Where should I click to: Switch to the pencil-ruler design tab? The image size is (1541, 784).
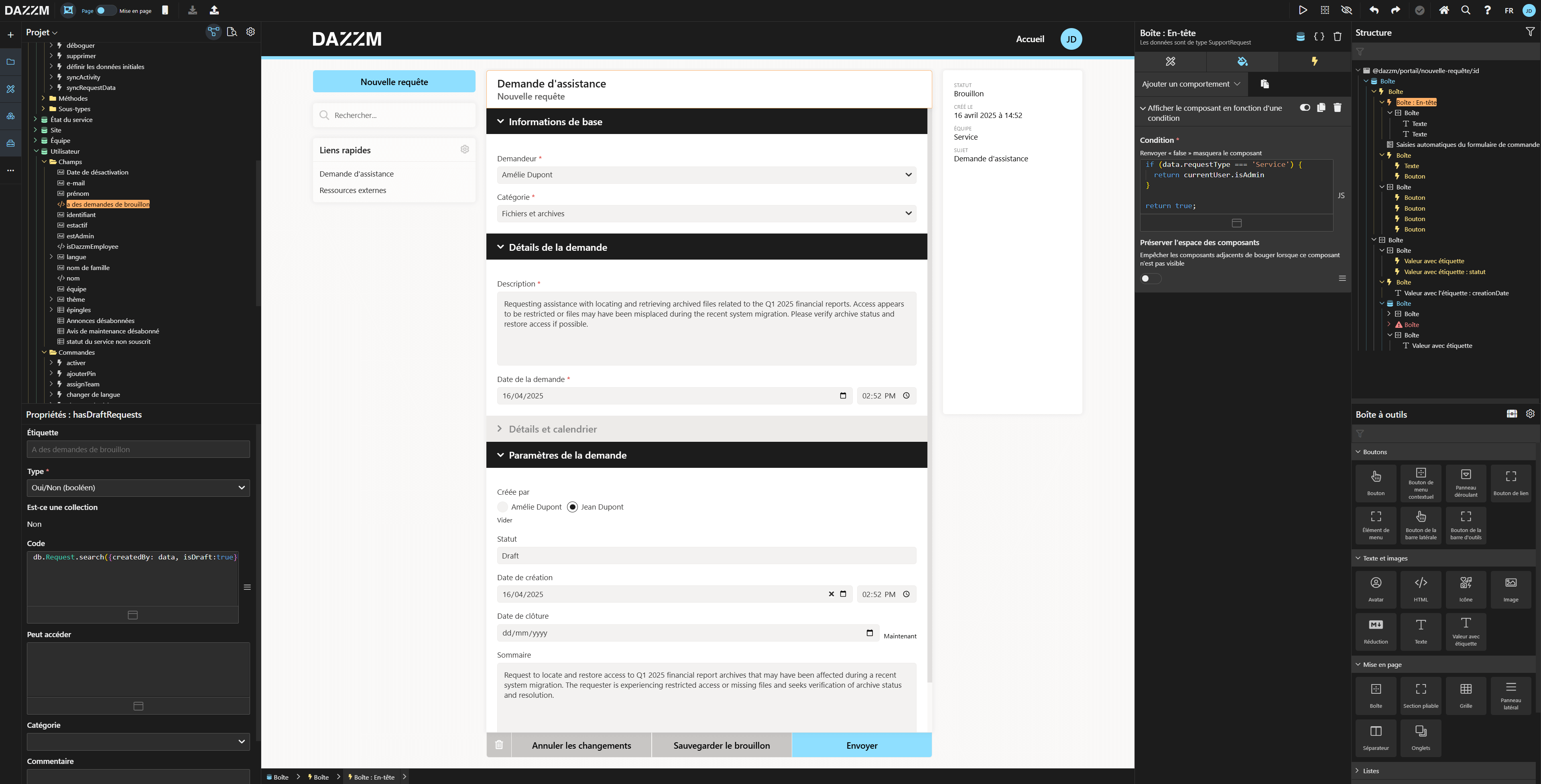(1171, 61)
